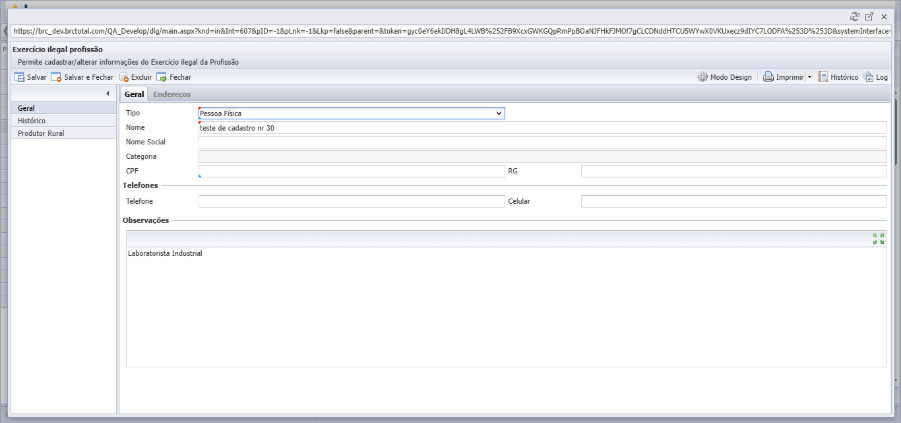Close the dialog with X button

pos(884,17)
